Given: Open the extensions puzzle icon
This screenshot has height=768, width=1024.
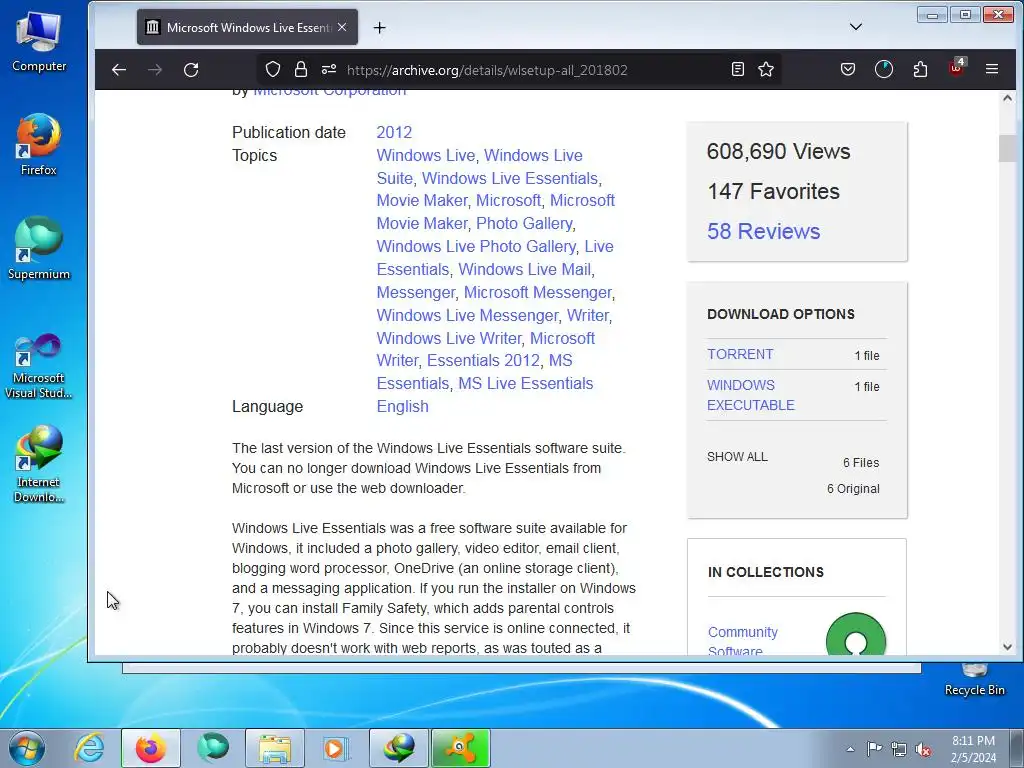Looking at the screenshot, I should pos(920,69).
